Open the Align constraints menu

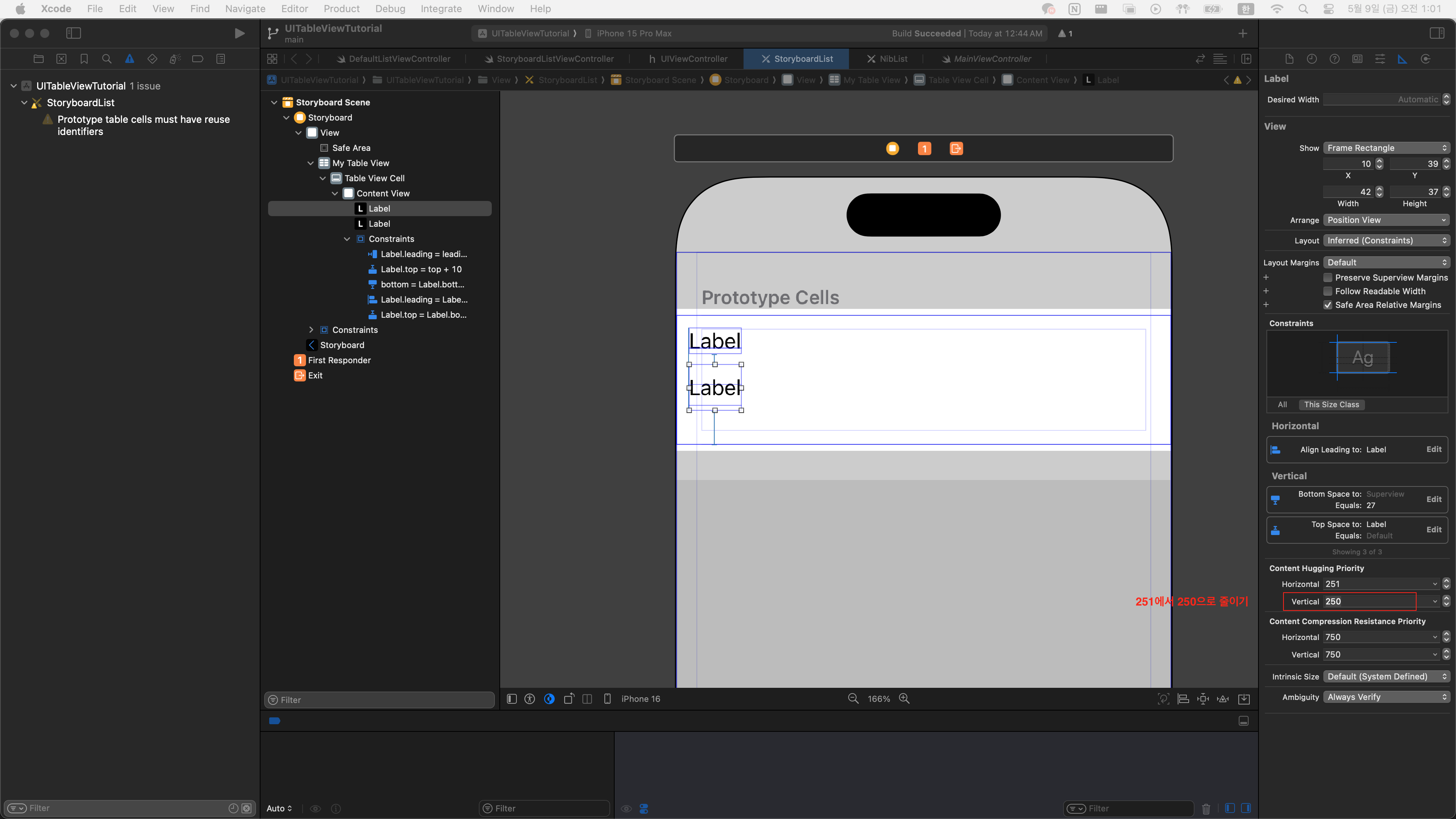[x=1183, y=699]
